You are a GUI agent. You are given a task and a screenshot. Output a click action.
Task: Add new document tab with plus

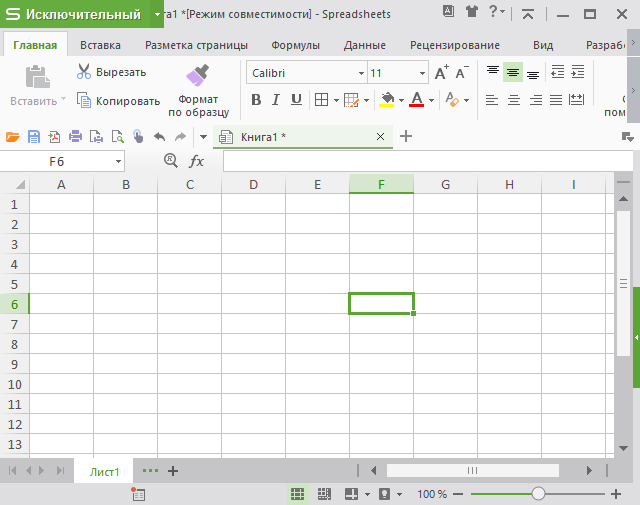[406, 136]
